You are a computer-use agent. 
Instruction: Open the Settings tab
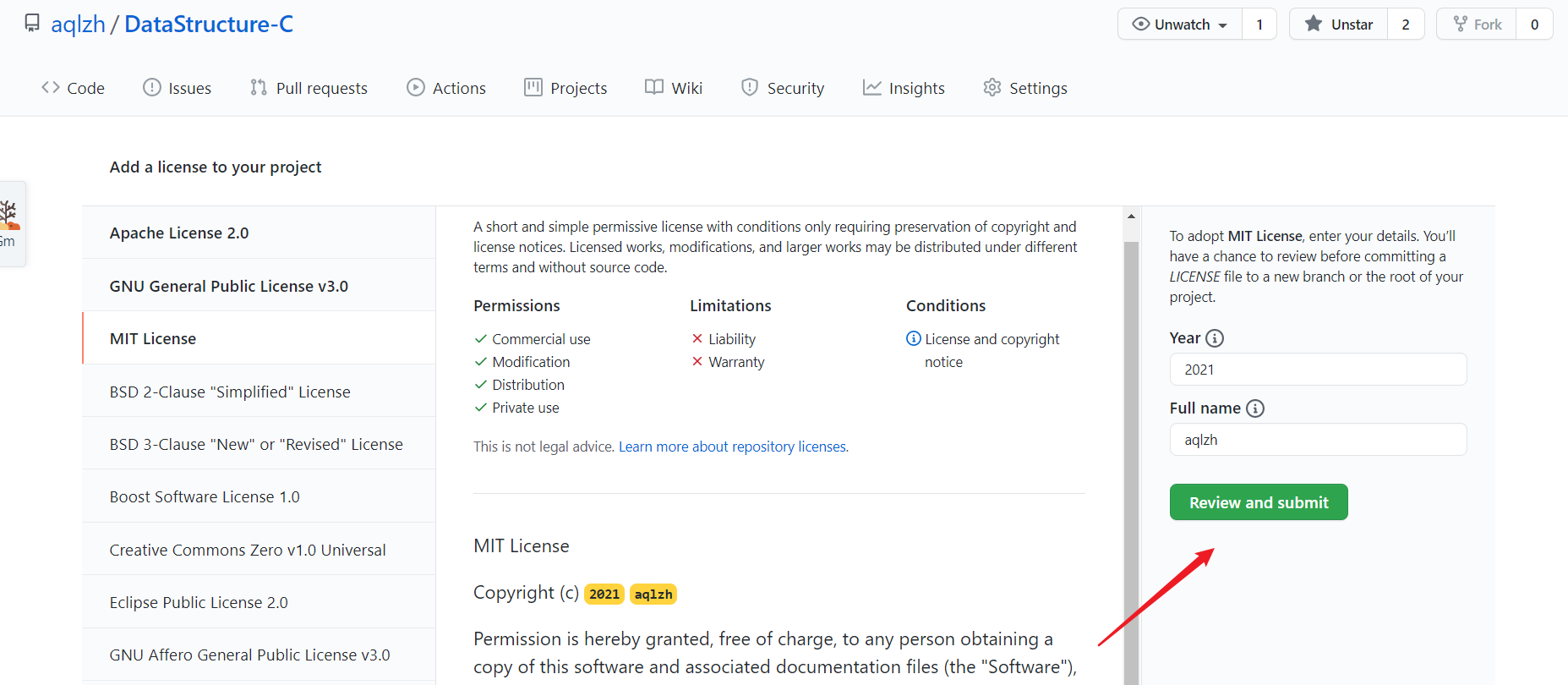[x=1025, y=88]
